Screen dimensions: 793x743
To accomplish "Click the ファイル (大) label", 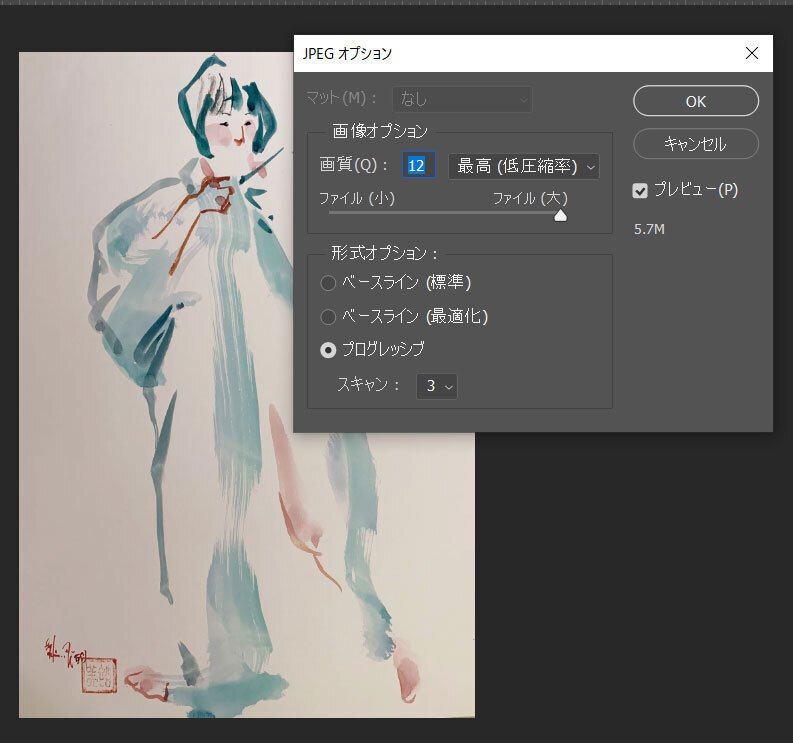I will (x=530, y=198).
